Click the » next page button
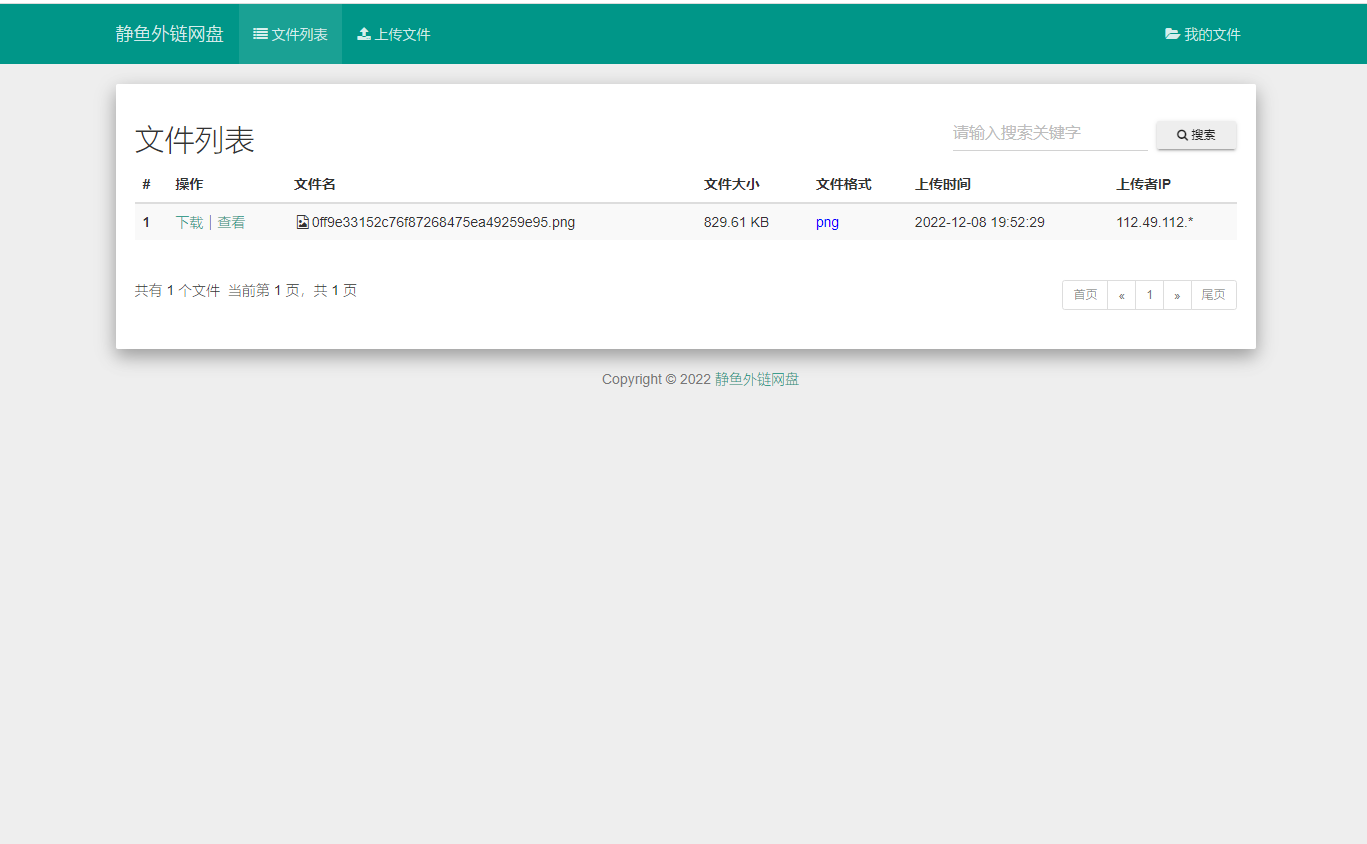Viewport: 1367px width, 844px height. [1177, 295]
